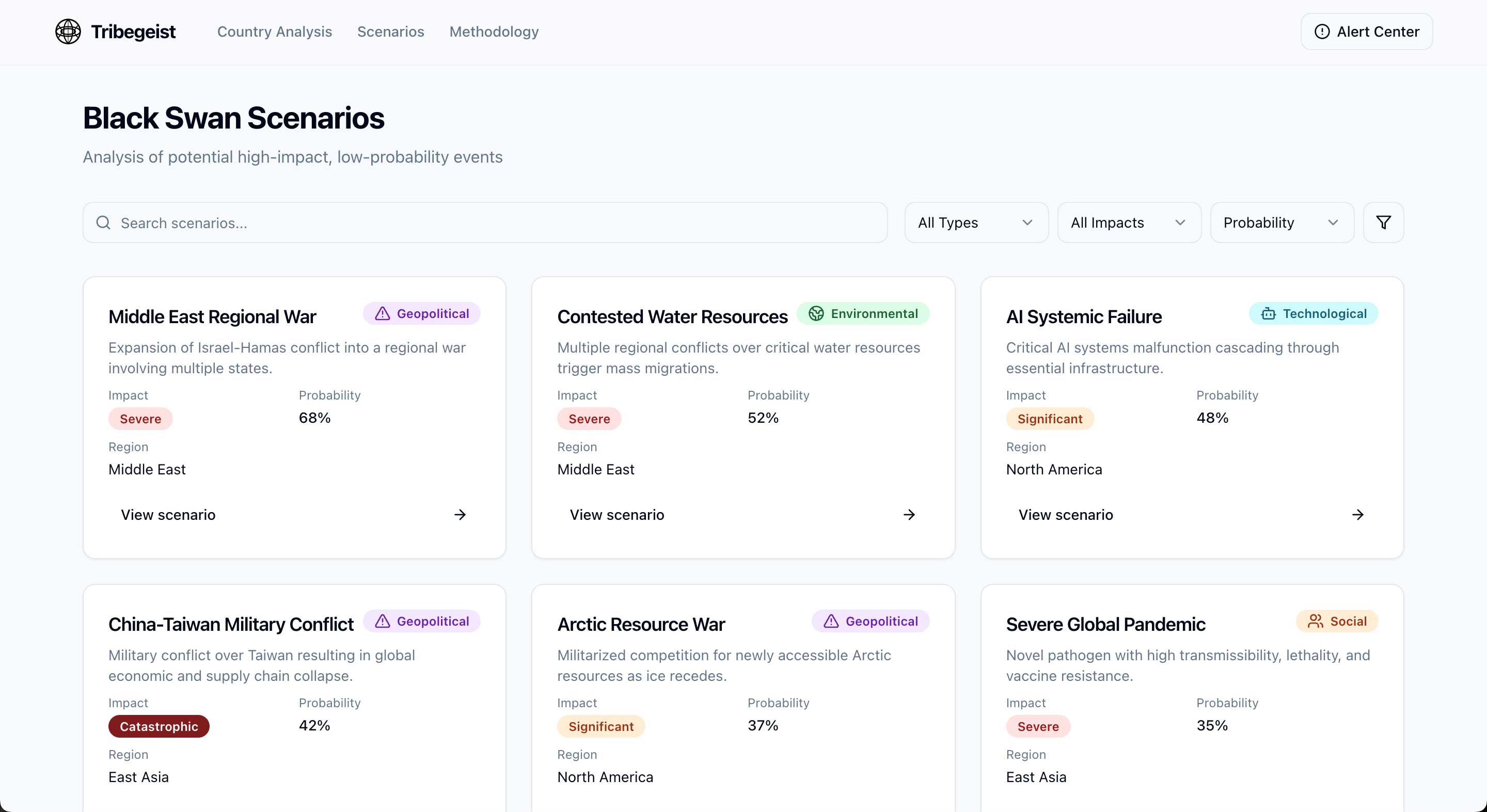This screenshot has width=1487, height=812.
Task: Click arrow icon on Middle East Regional War card
Action: tap(460, 515)
